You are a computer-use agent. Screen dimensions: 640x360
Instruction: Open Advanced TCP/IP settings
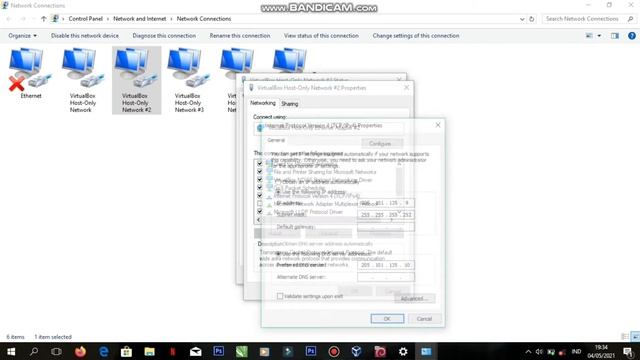(x=415, y=298)
